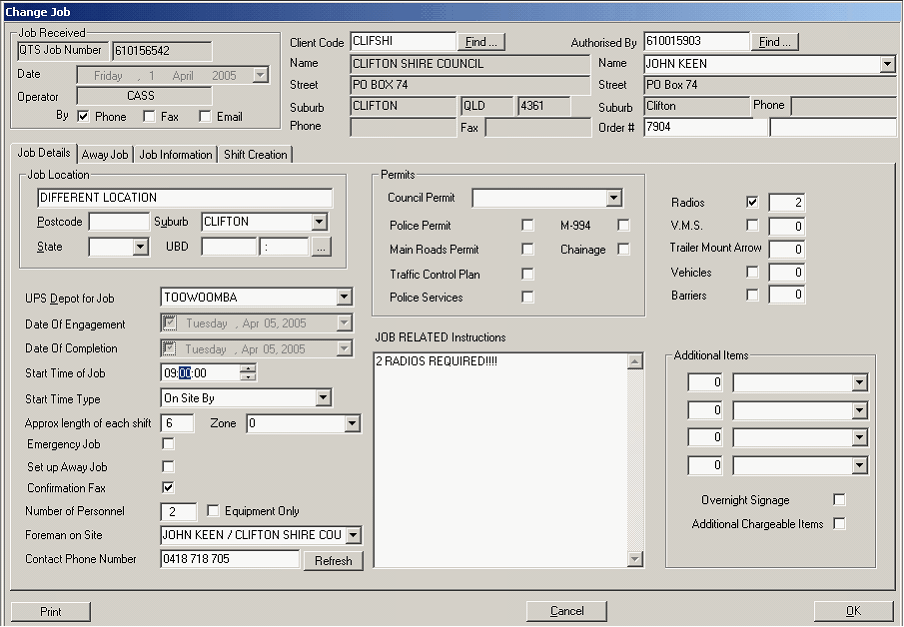Tick the Police Permit checkbox

click(x=527, y=226)
